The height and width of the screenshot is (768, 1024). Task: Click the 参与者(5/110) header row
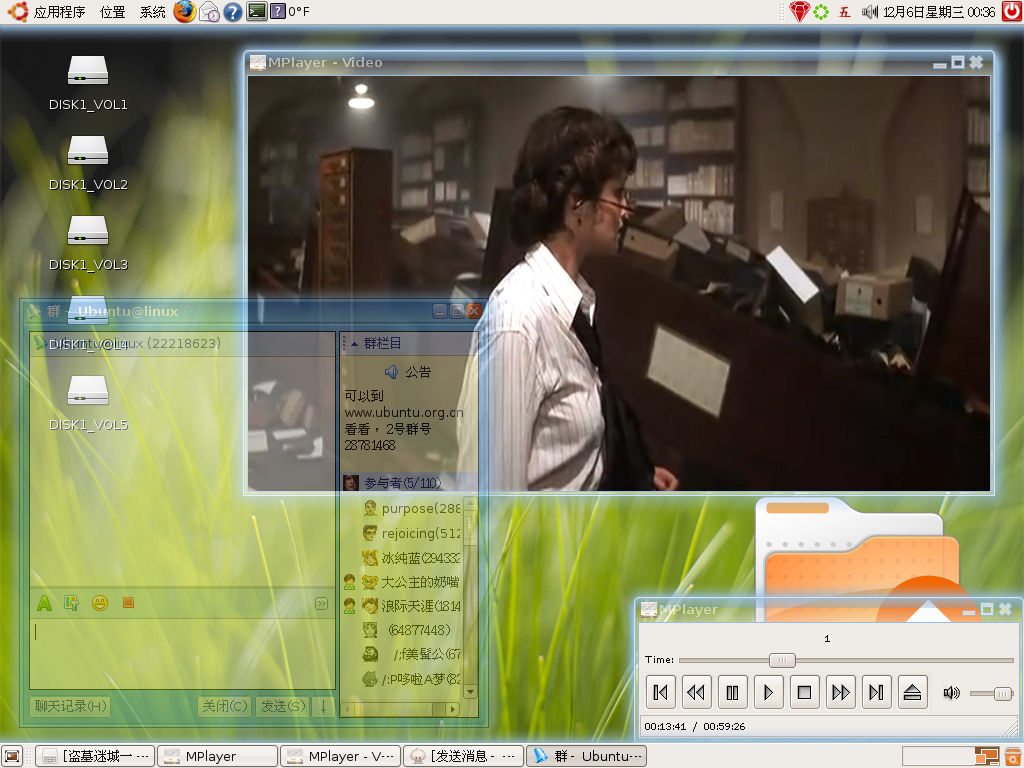click(409, 483)
